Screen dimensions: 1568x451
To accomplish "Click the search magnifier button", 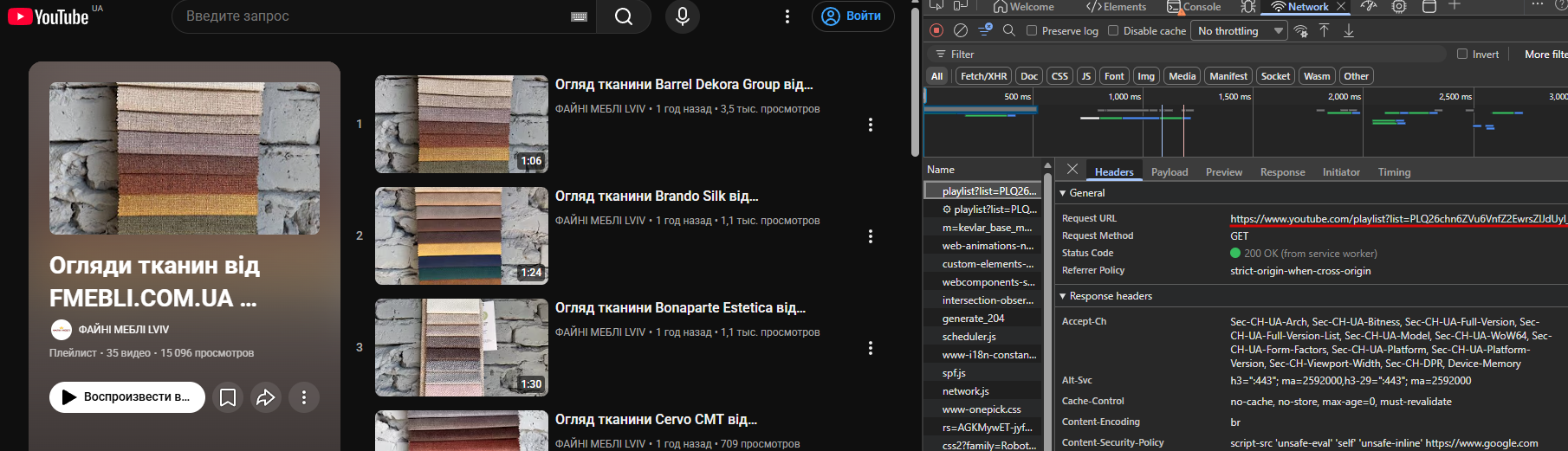I will (624, 16).
